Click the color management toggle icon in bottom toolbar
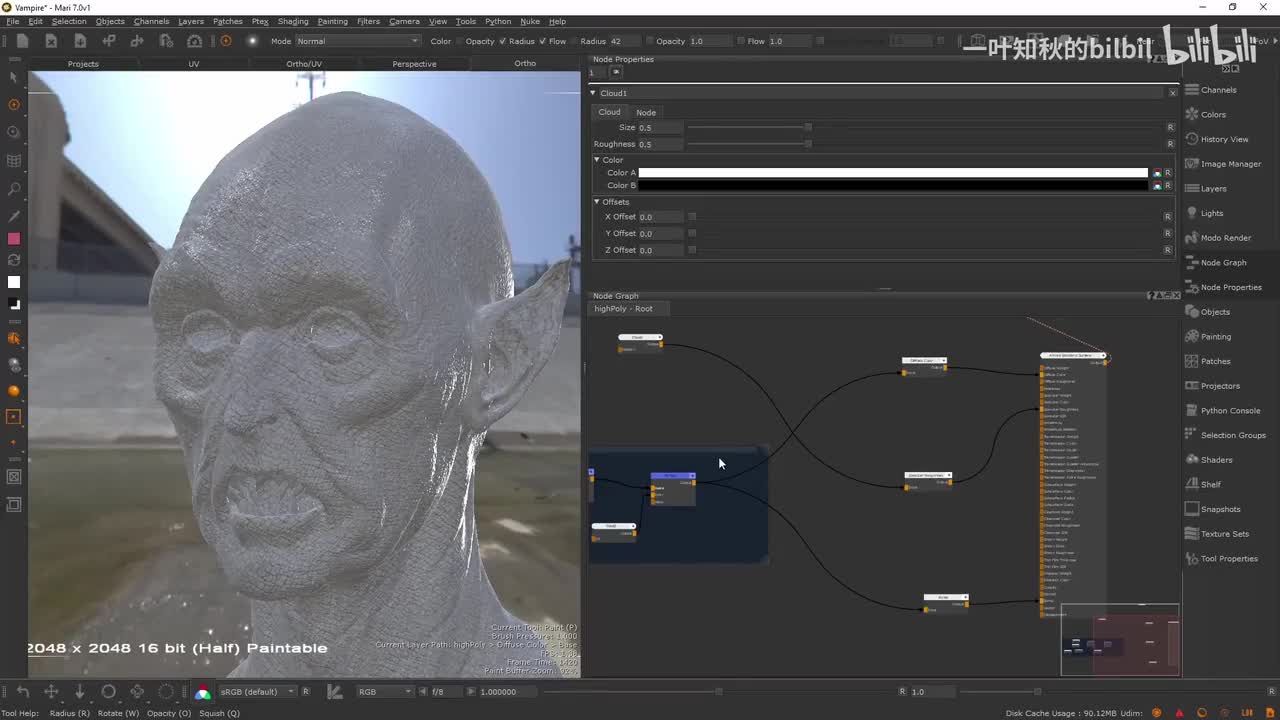The image size is (1280, 720). click(x=203, y=692)
